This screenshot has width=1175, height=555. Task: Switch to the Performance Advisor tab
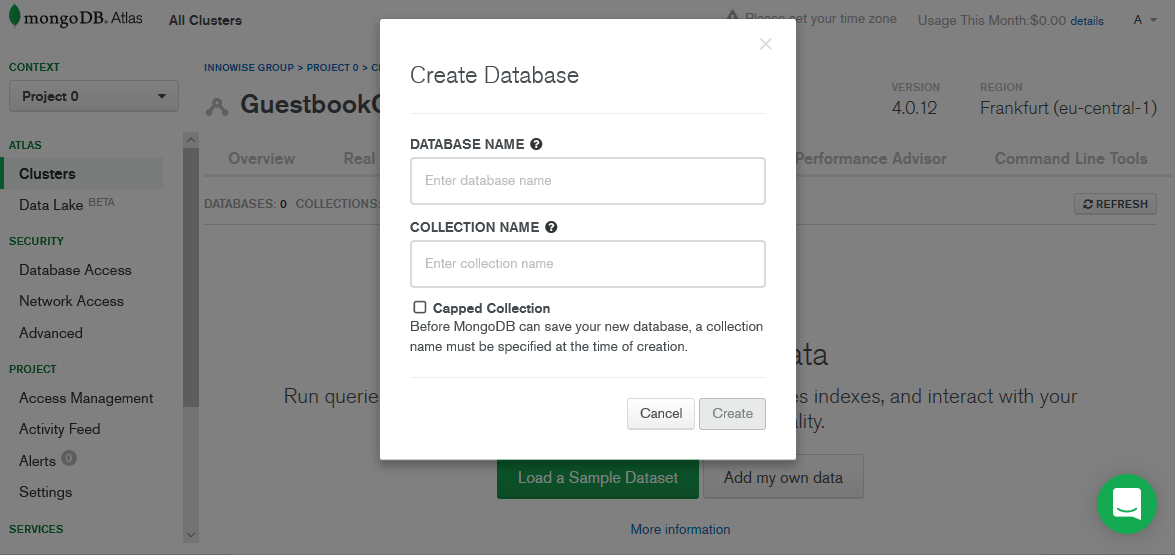pyautogui.click(x=870, y=158)
